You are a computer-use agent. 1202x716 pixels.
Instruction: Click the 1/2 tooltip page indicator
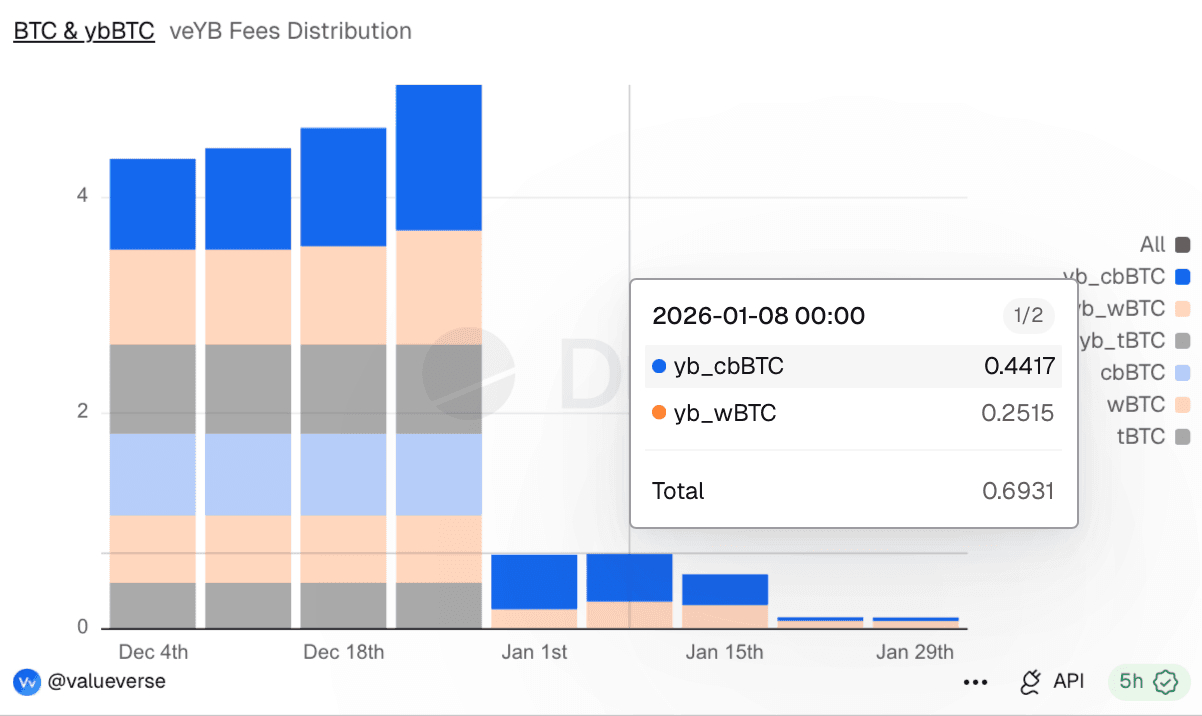(x=1029, y=317)
